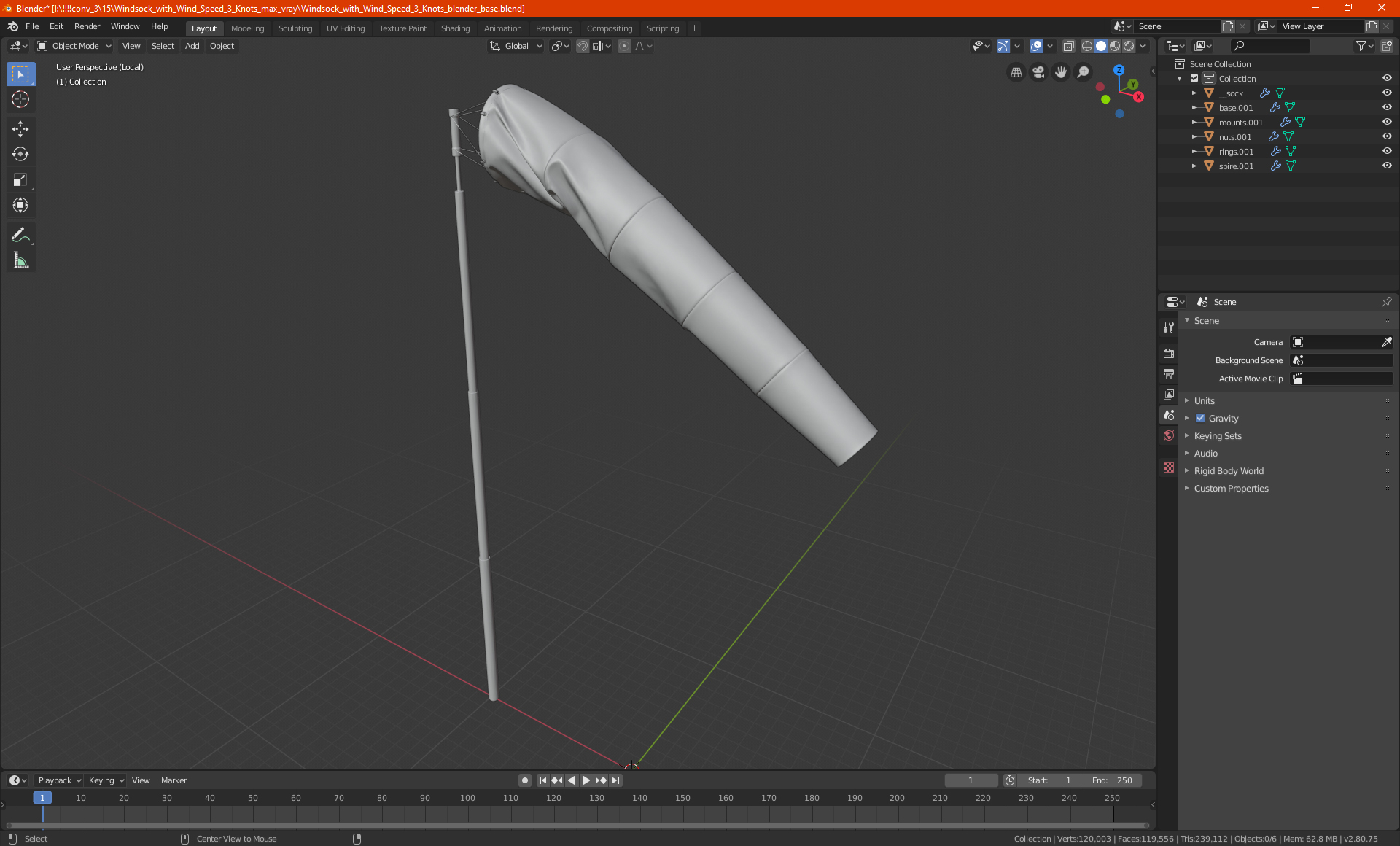
Task: Open the Object Mode dropdown
Action: pyautogui.click(x=74, y=46)
